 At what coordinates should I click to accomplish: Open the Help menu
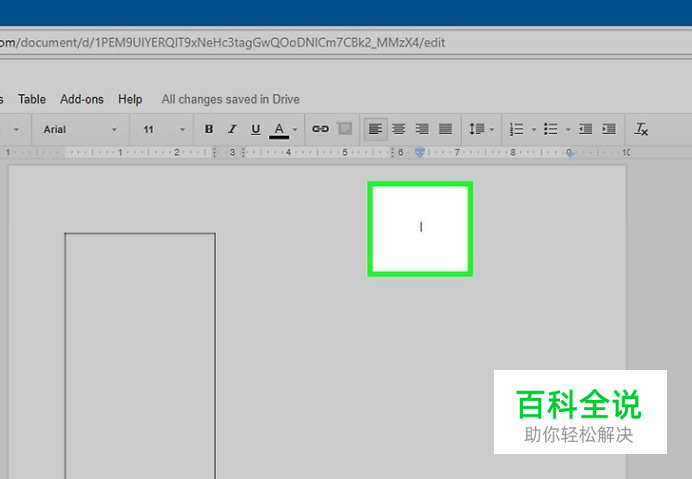click(x=130, y=99)
